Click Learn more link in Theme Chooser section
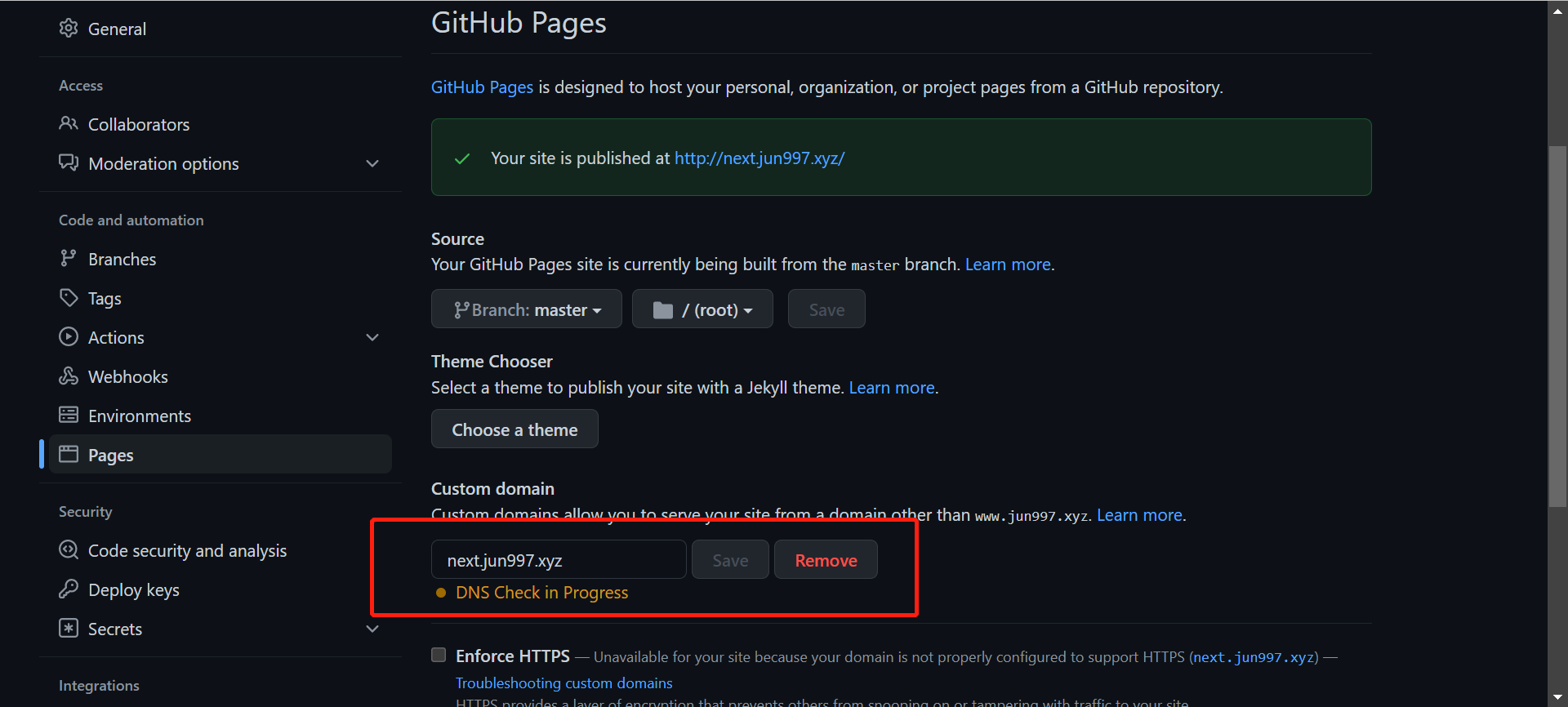This screenshot has height=707, width=1568. tap(892, 388)
